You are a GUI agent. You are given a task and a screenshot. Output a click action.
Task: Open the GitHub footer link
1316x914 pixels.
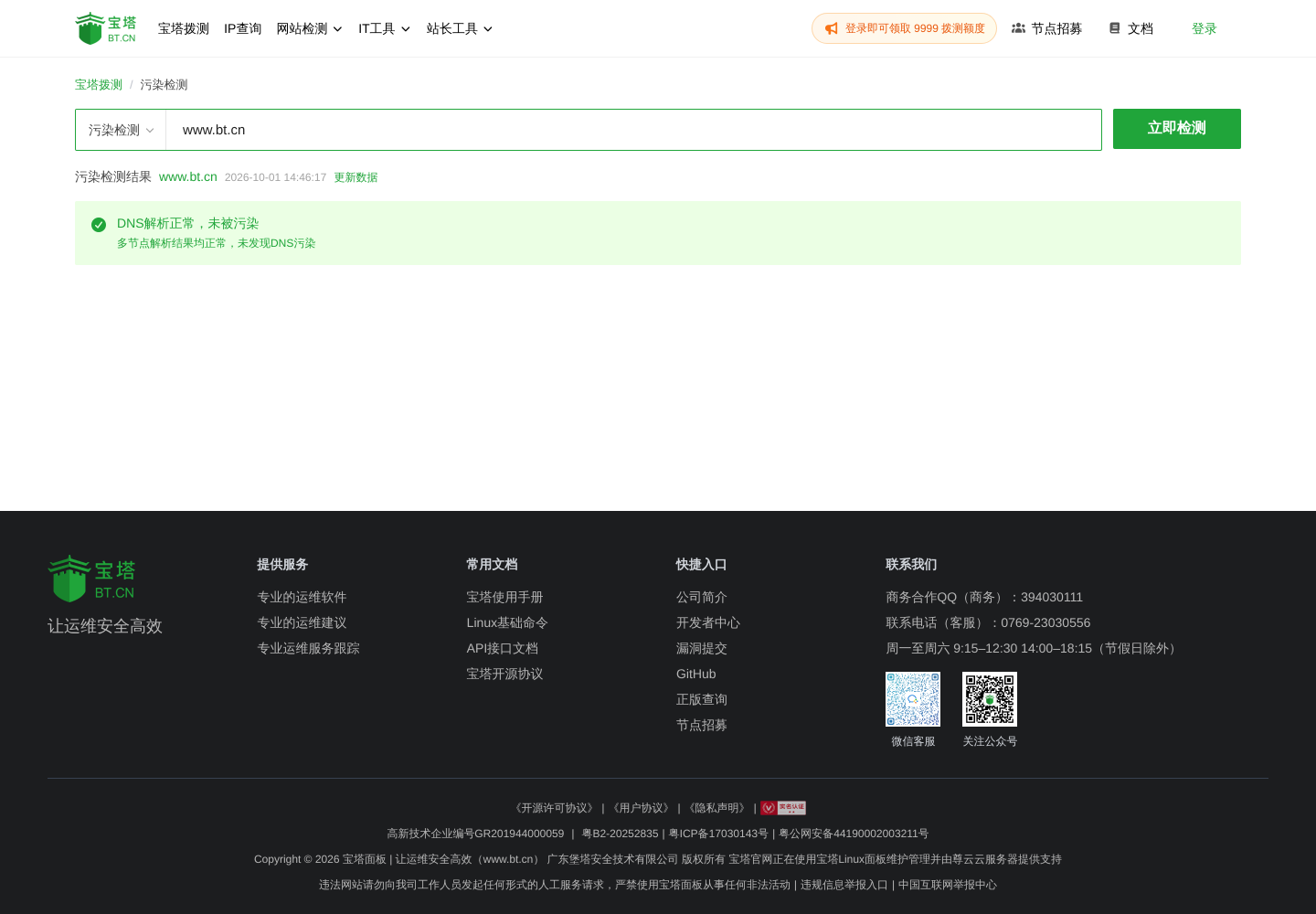point(696,674)
